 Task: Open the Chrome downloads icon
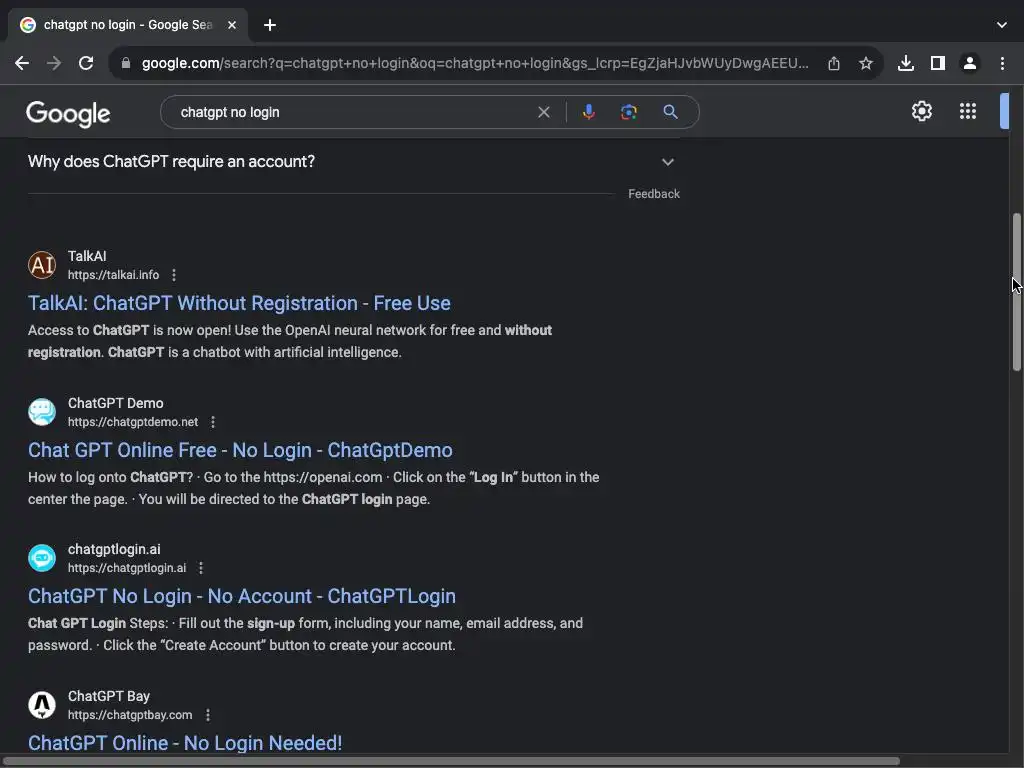[905, 63]
